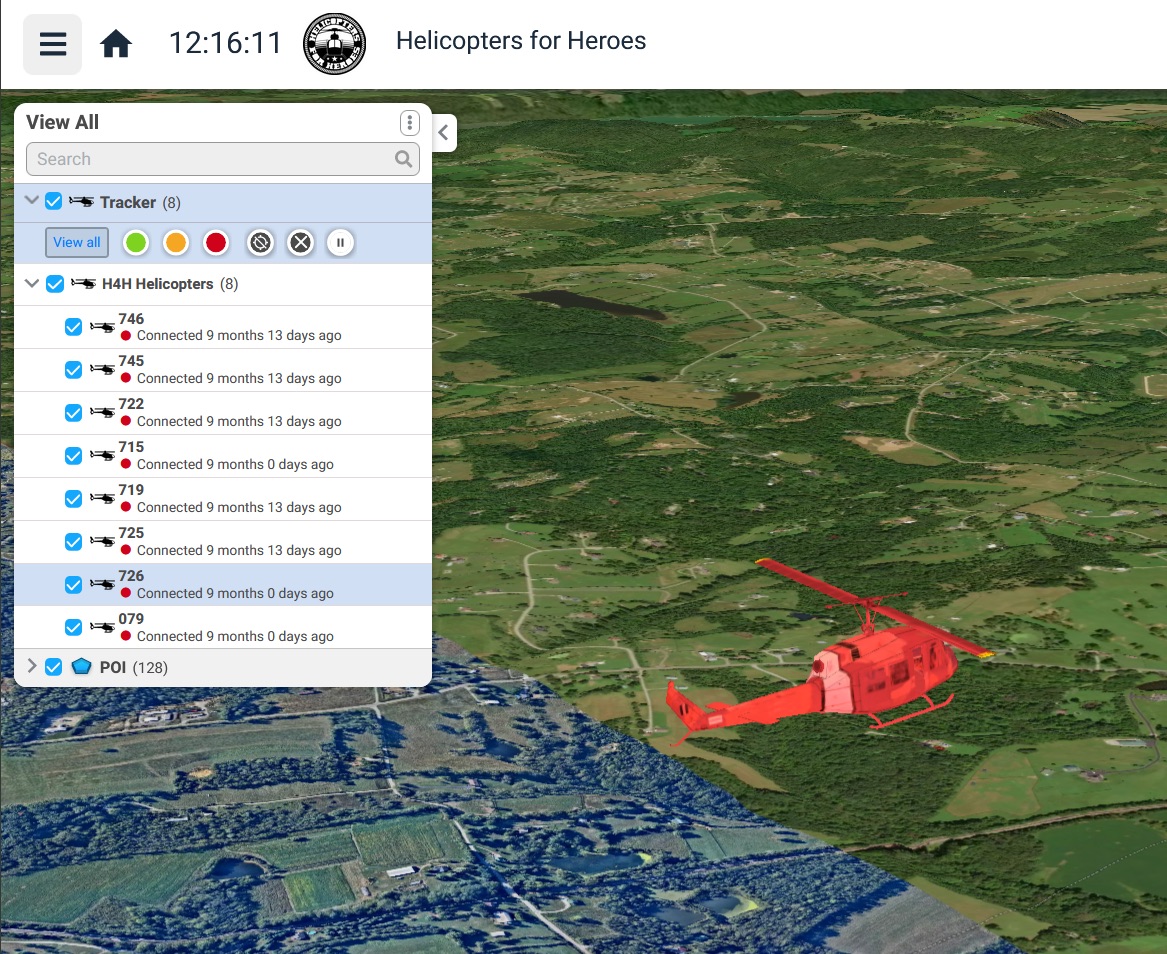Uncheck helicopter 746 checkbox
1167x954 pixels.
[x=73, y=327]
